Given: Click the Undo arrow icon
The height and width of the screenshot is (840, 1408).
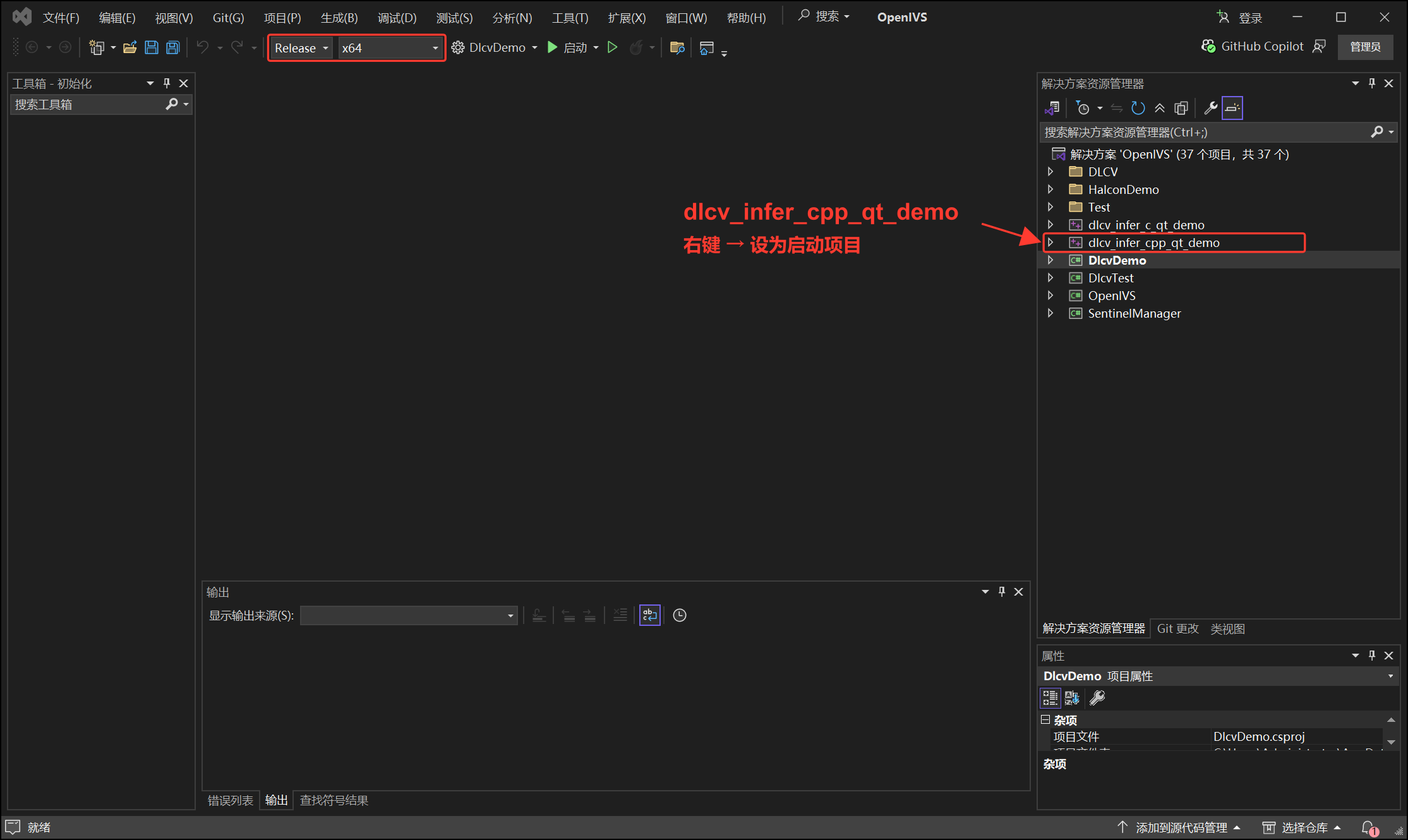Looking at the screenshot, I should [x=203, y=47].
